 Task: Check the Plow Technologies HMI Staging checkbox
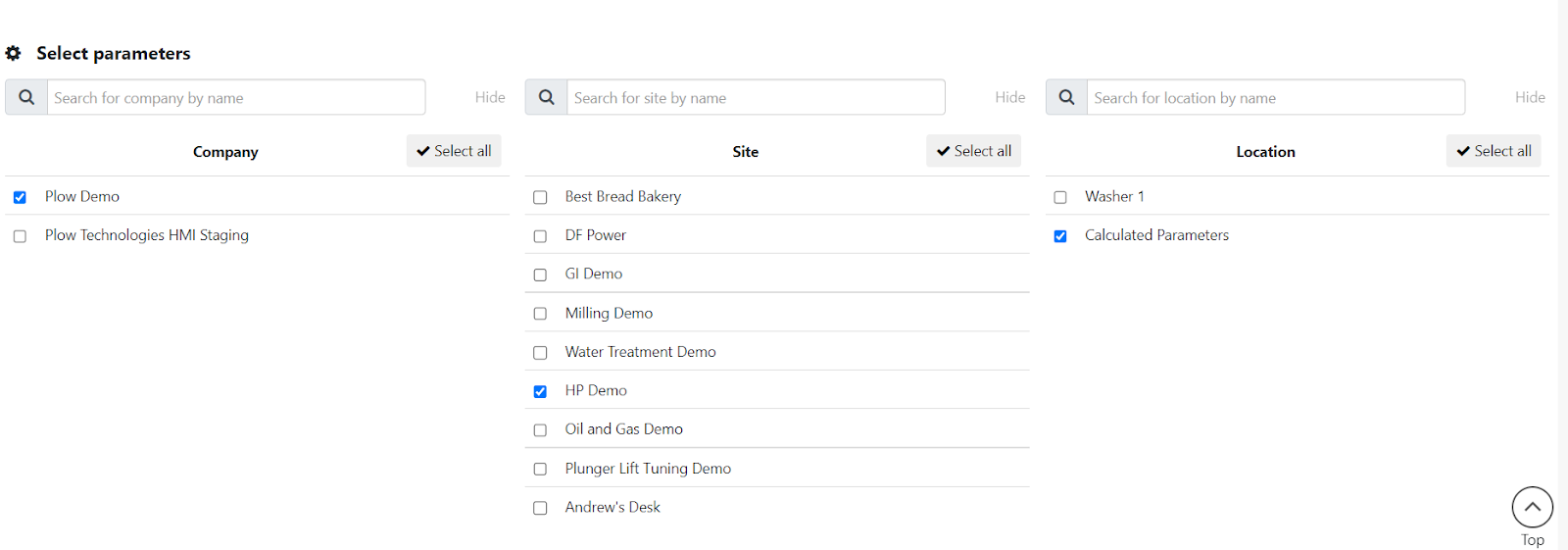[20, 236]
